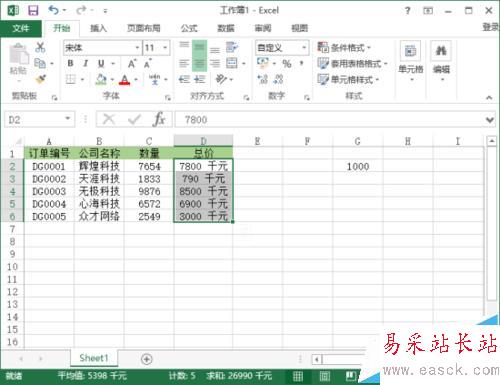
Task: Switch to the 页面布局 tab
Action: 144,28
